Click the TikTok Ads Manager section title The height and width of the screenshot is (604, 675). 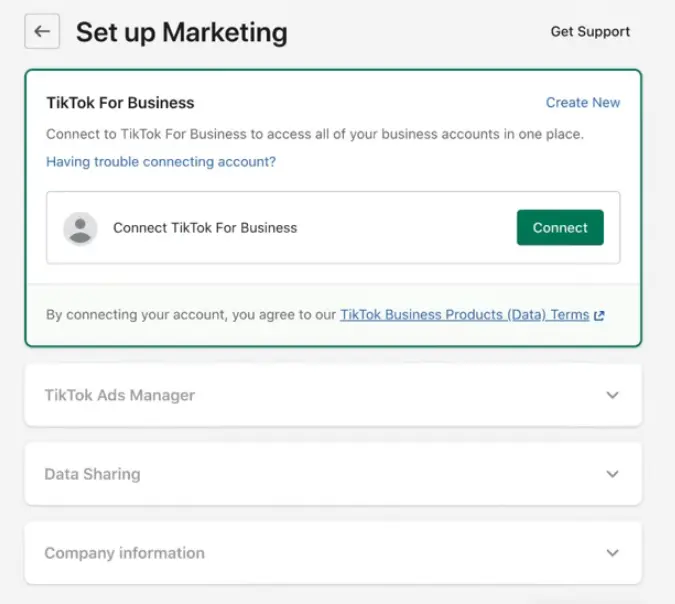(120, 395)
